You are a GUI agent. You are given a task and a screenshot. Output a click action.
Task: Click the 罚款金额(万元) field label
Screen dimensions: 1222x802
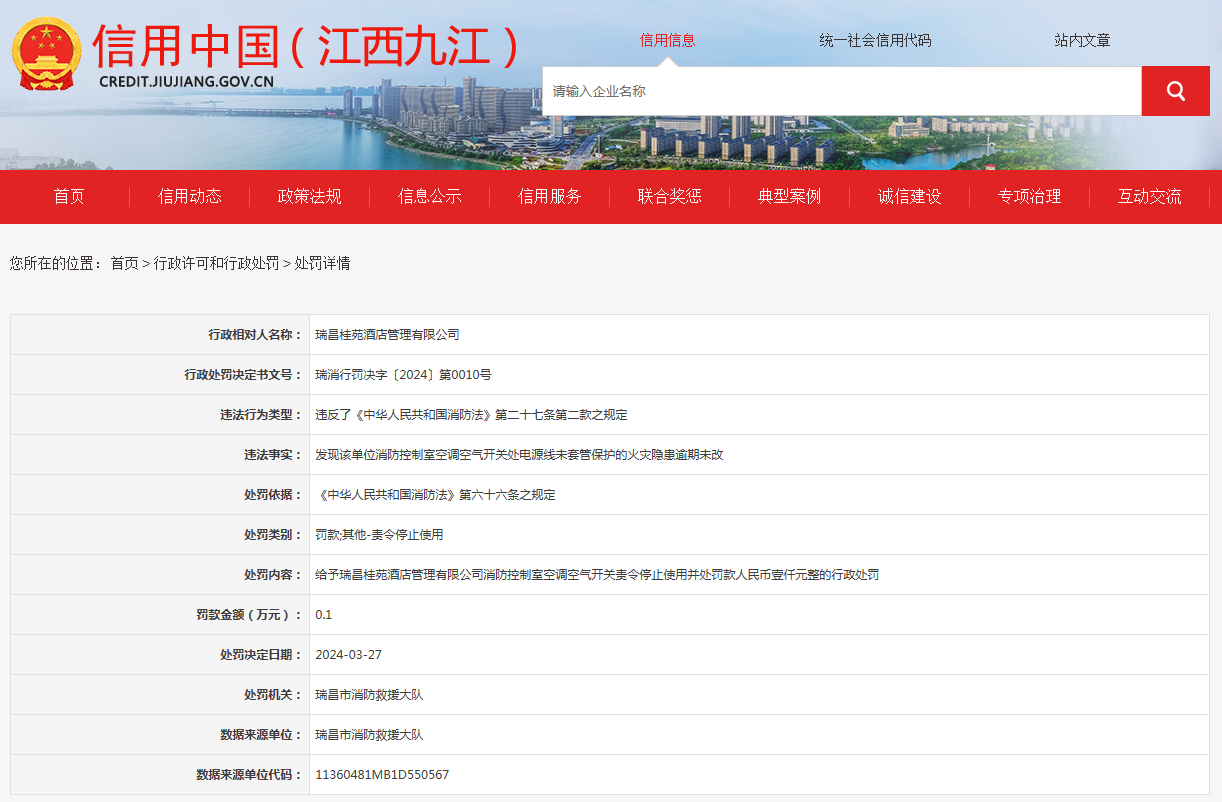249,615
